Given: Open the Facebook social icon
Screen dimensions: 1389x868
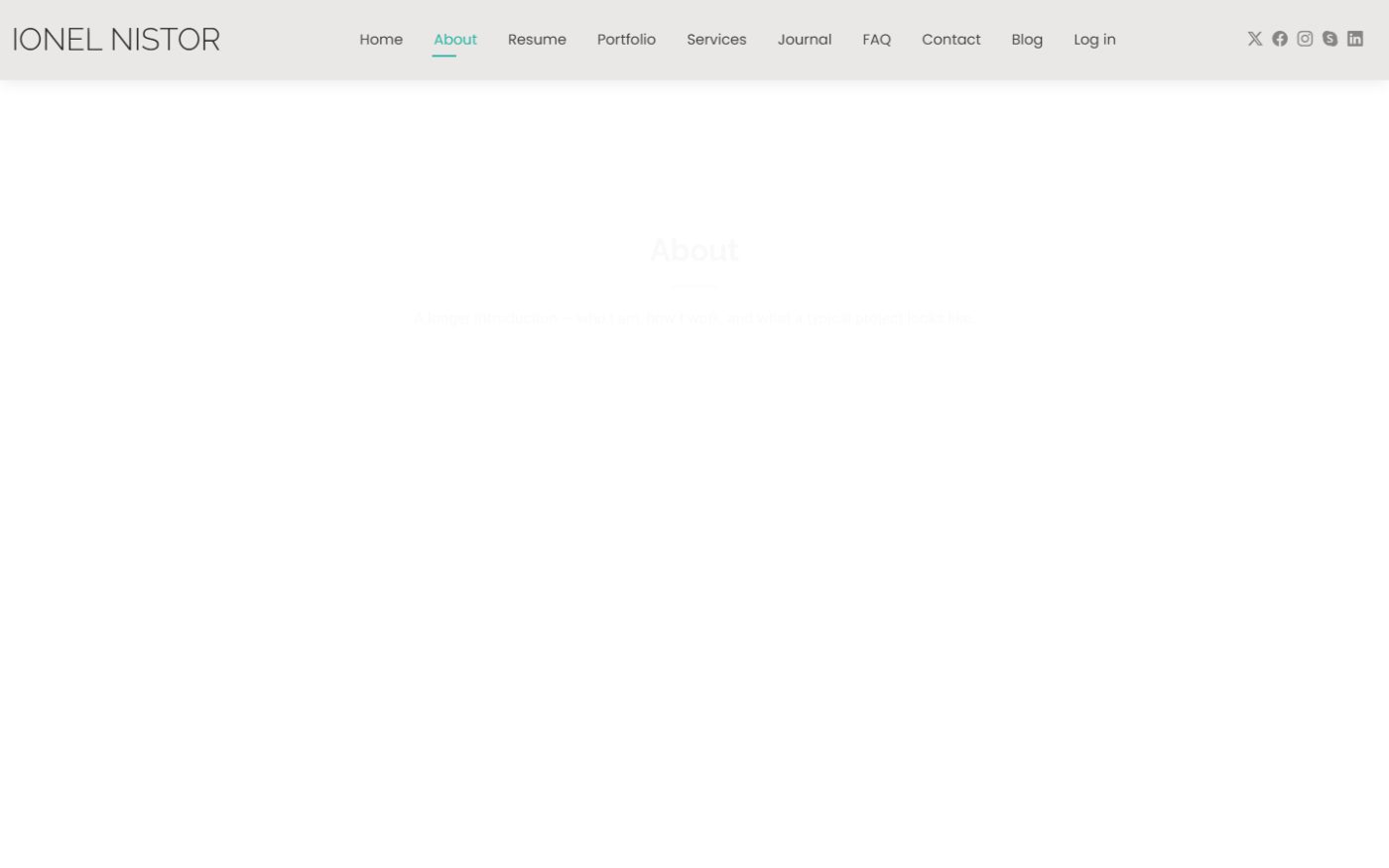Looking at the screenshot, I should tap(1280, 39).
